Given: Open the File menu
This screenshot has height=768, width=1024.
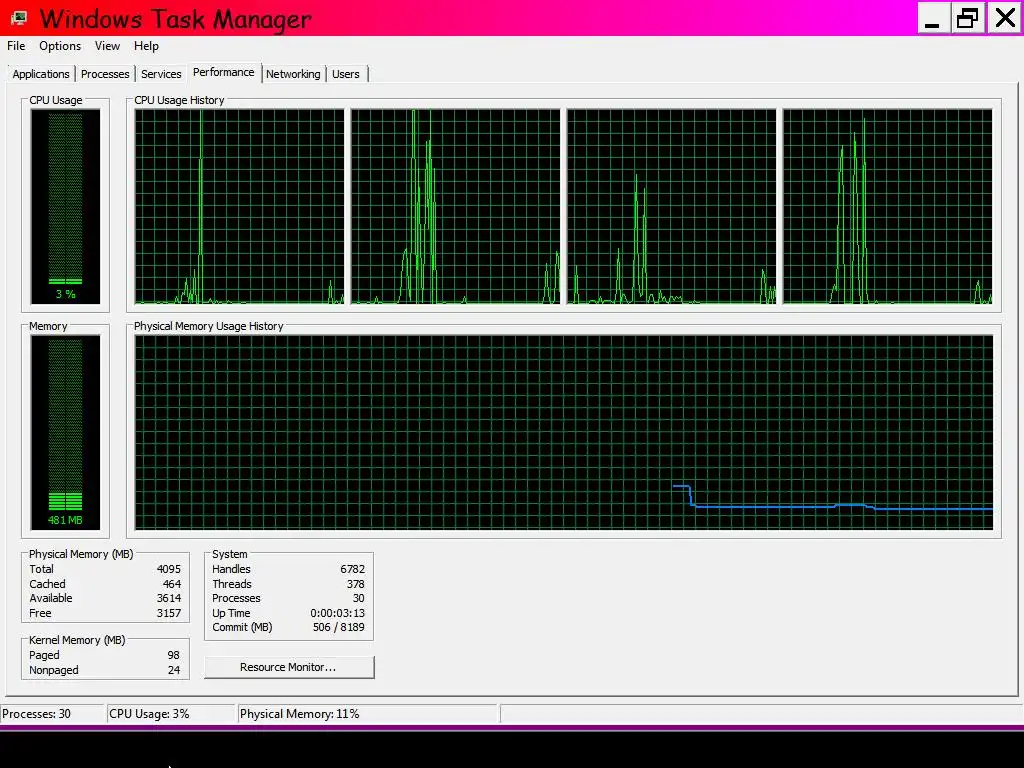Looking at the screenshot, I should pyautogui.click(x=16, y=46).
